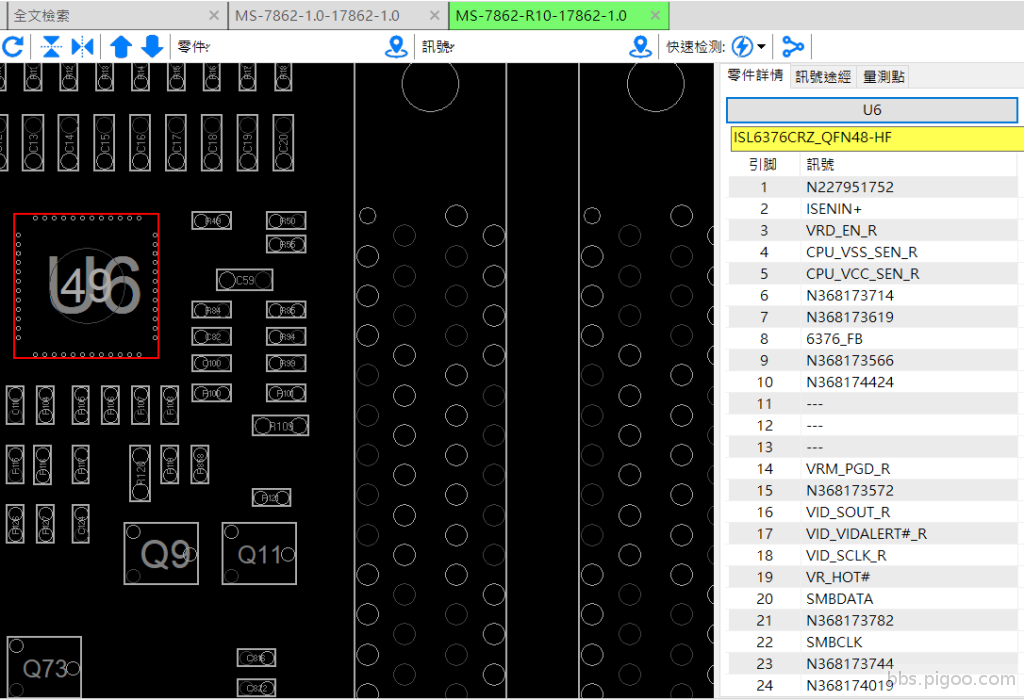Click the lightning quick-detect icon
This screenshot has width=1024, height=700.
coord(742,47)
